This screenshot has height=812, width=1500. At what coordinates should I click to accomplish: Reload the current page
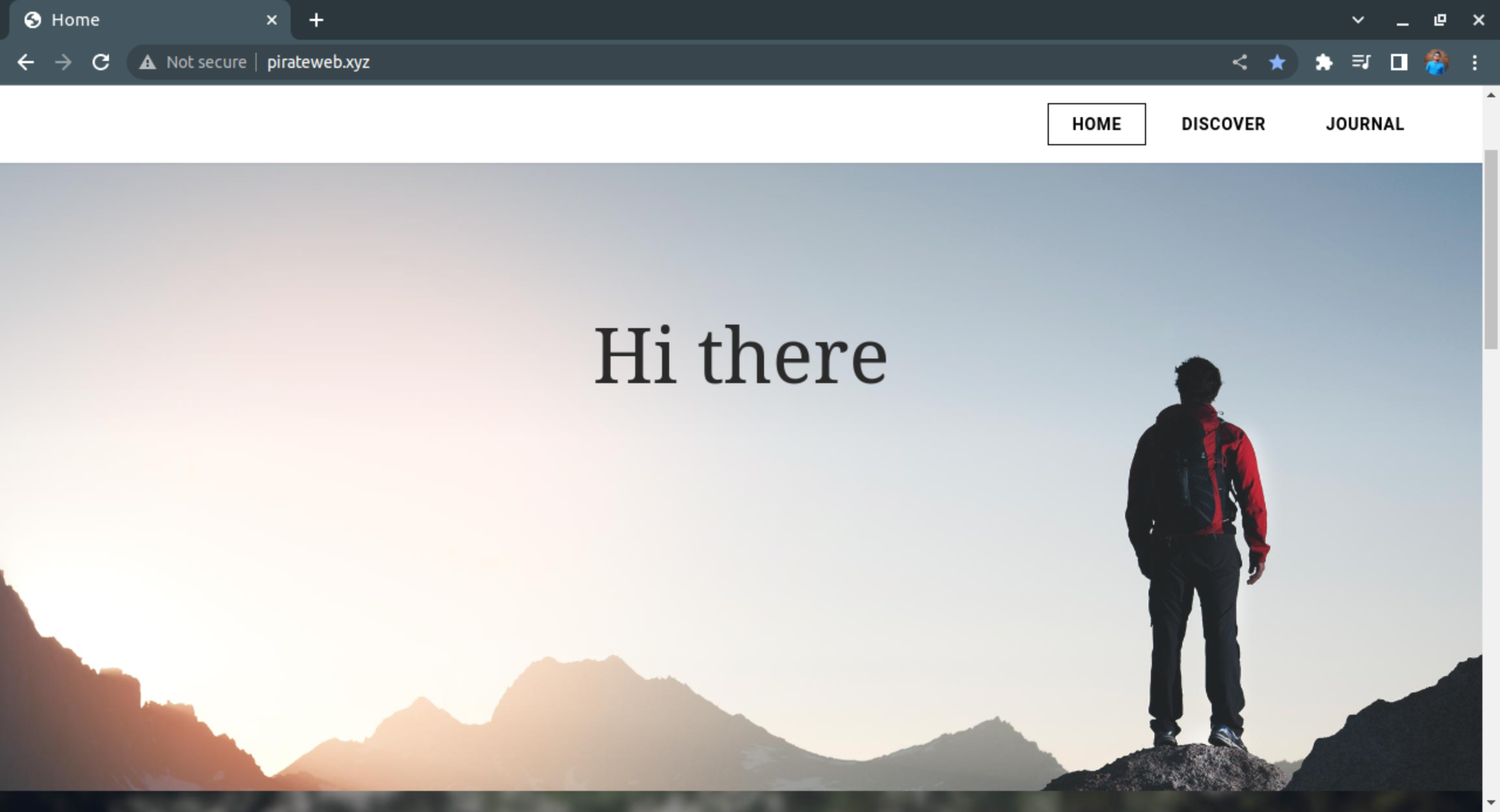coord(101,62)
